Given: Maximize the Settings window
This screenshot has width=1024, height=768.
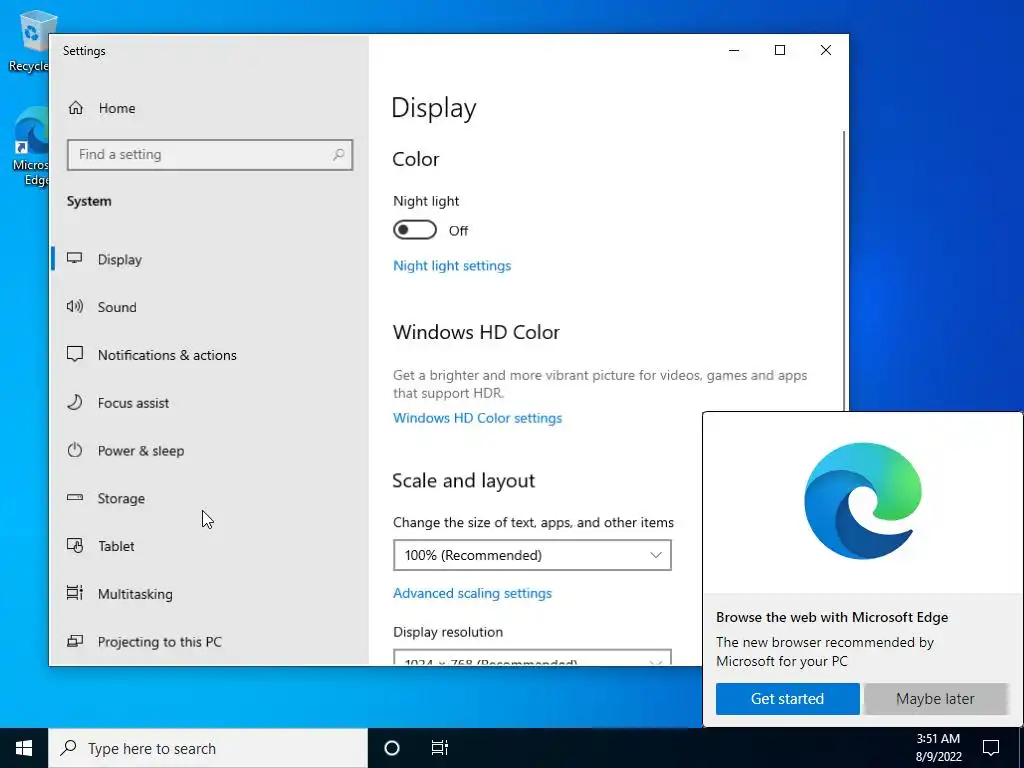Looking at the screenshot, I should [x=780, y=50].
